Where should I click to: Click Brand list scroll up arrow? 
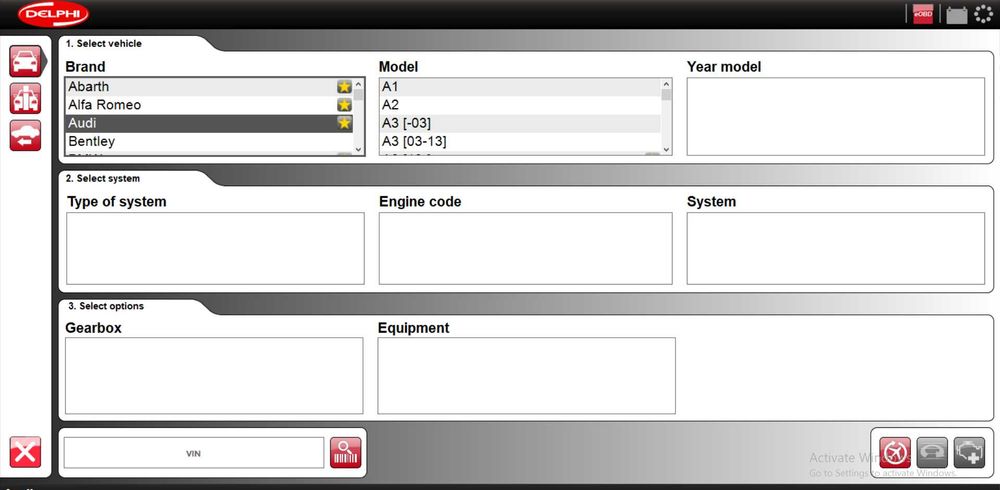(358, 84)
